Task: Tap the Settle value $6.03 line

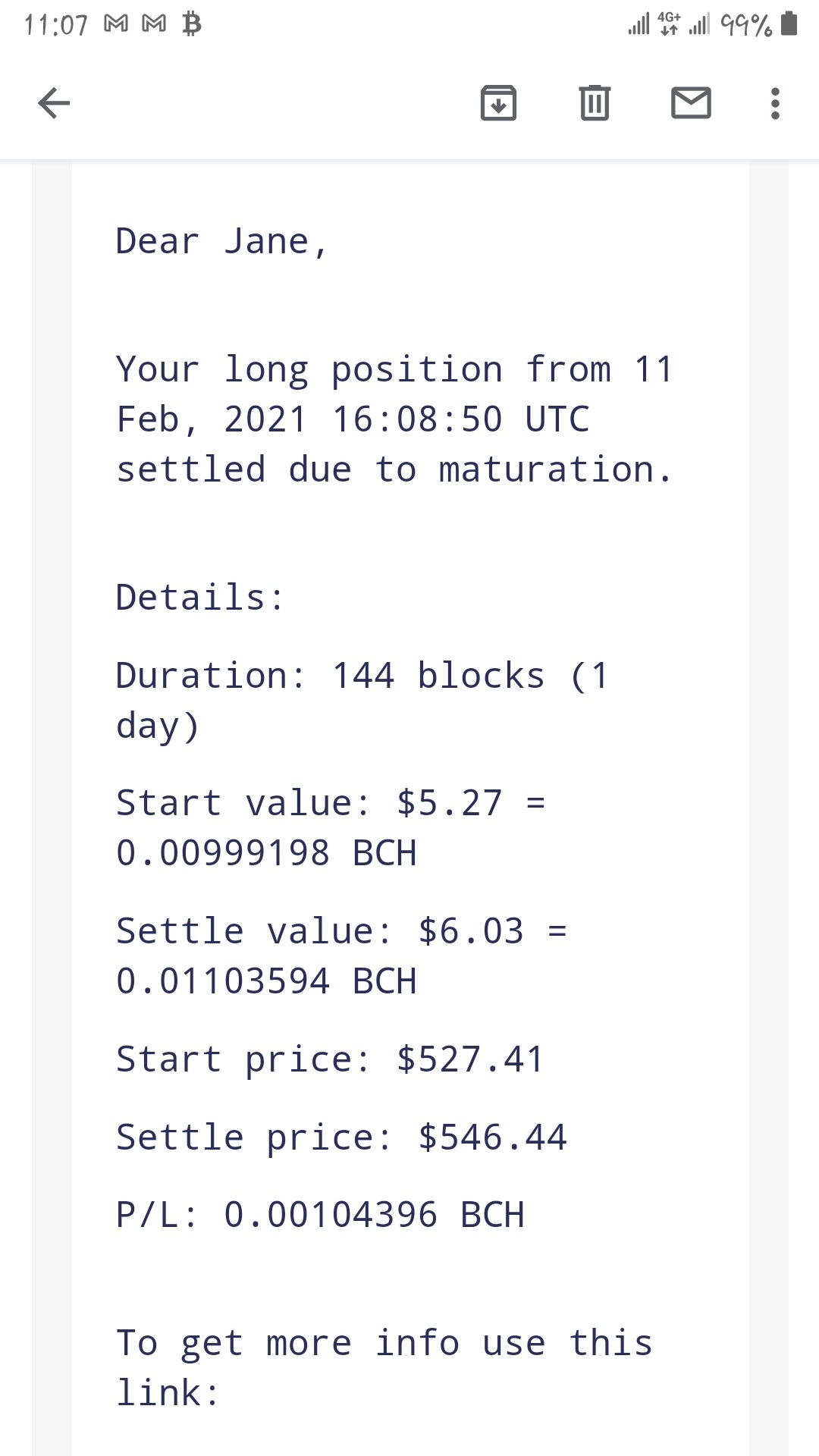Action: [x=341, y=956]
